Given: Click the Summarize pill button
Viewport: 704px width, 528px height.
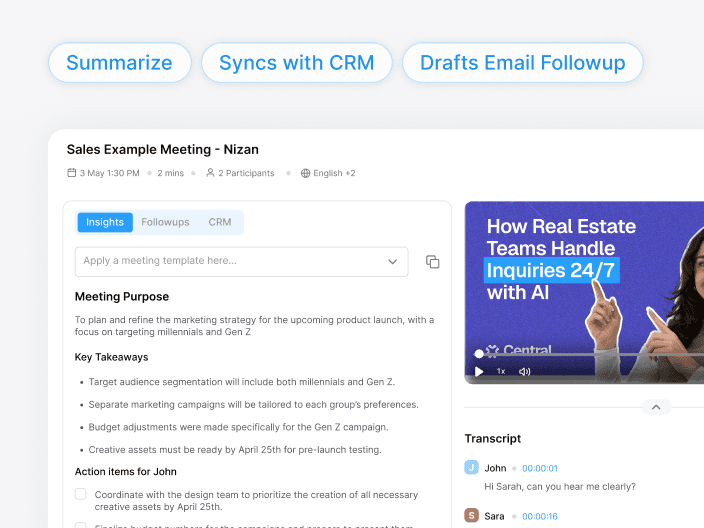Looking at the screenshot, I should [x=119, y=63].
